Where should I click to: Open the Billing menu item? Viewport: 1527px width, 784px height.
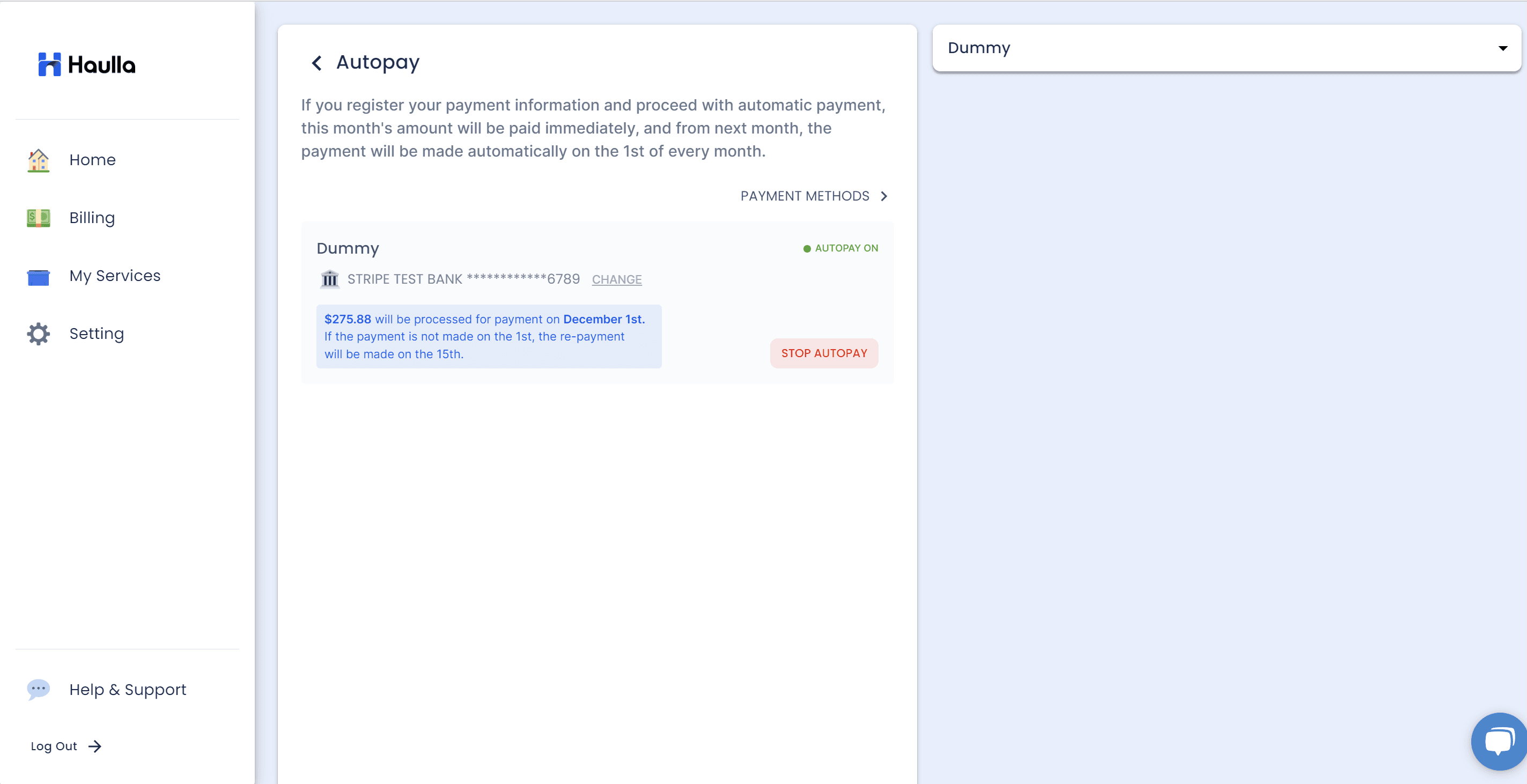click(92, 218)
